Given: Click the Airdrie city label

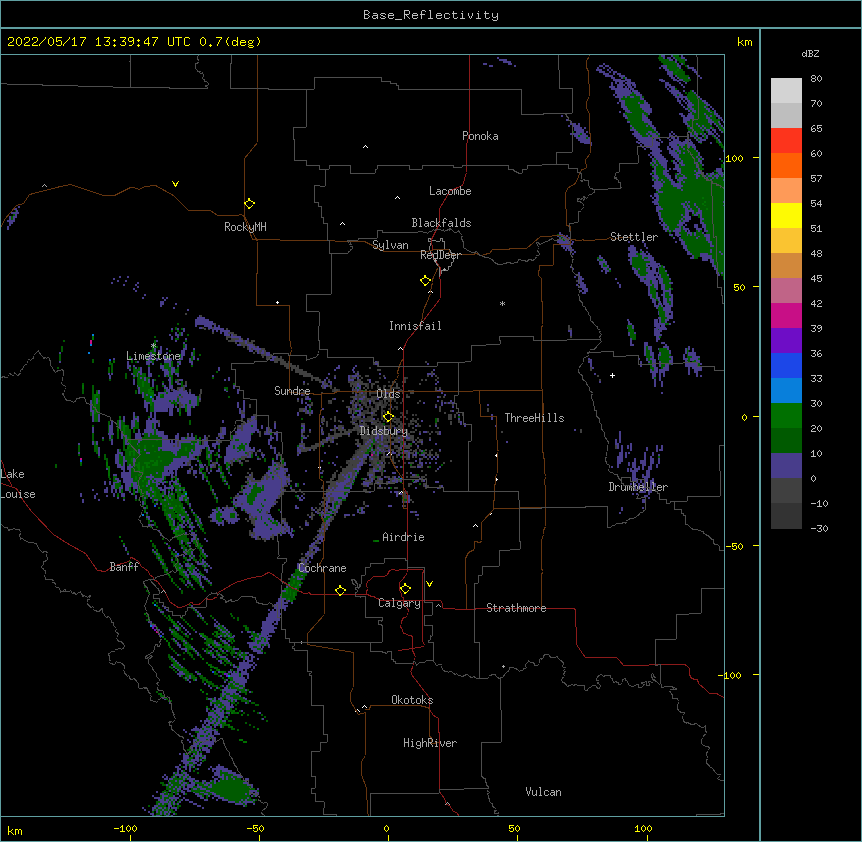Looking at the screenshot, I should tap(403, 537).
